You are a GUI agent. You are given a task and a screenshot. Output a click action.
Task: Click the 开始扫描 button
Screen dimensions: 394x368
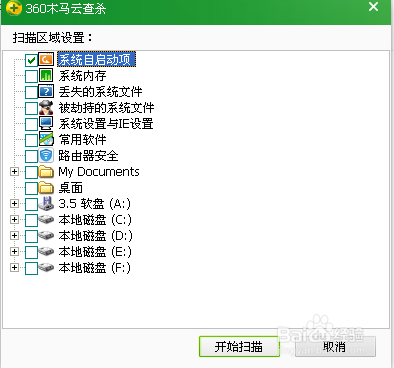239,347
